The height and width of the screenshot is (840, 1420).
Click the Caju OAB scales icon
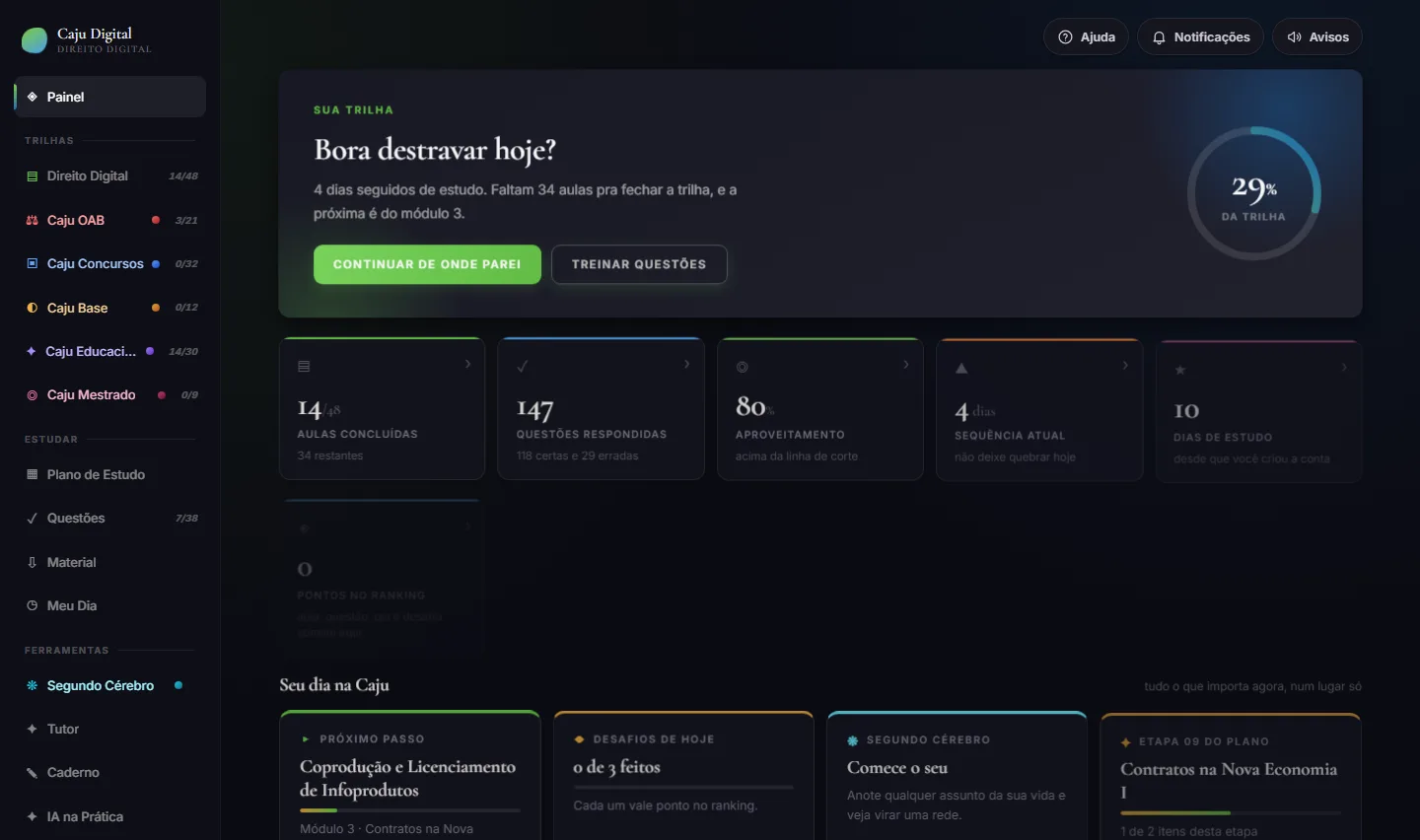pos(33,220)
